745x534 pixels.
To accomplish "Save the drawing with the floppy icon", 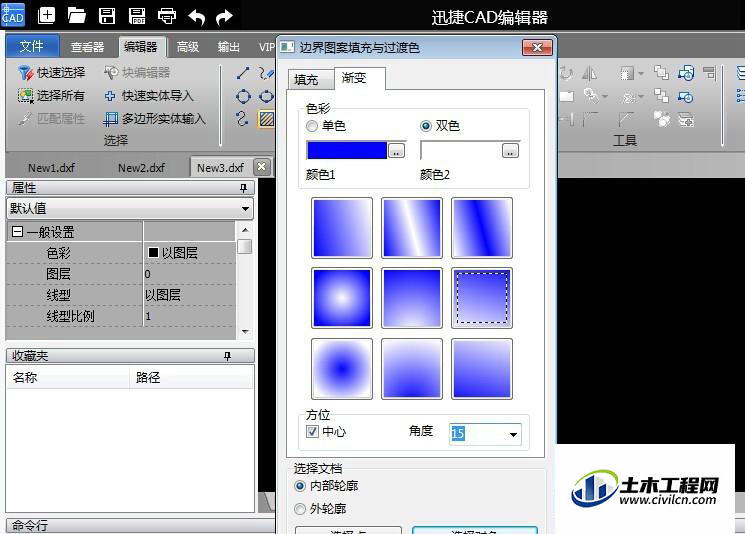I will 107,16.
